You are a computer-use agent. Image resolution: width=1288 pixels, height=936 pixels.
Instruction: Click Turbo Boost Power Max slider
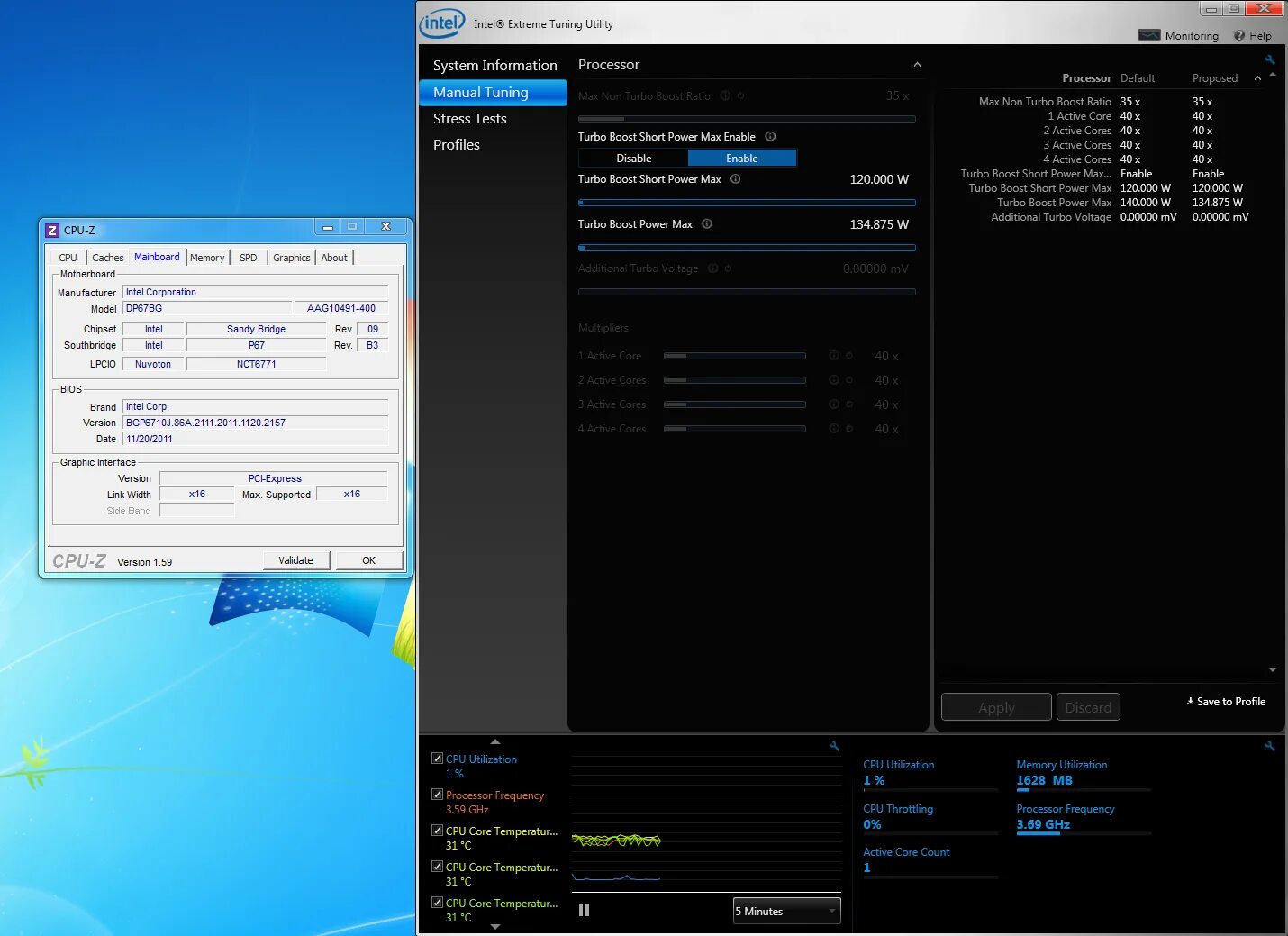tap(747, 248)
